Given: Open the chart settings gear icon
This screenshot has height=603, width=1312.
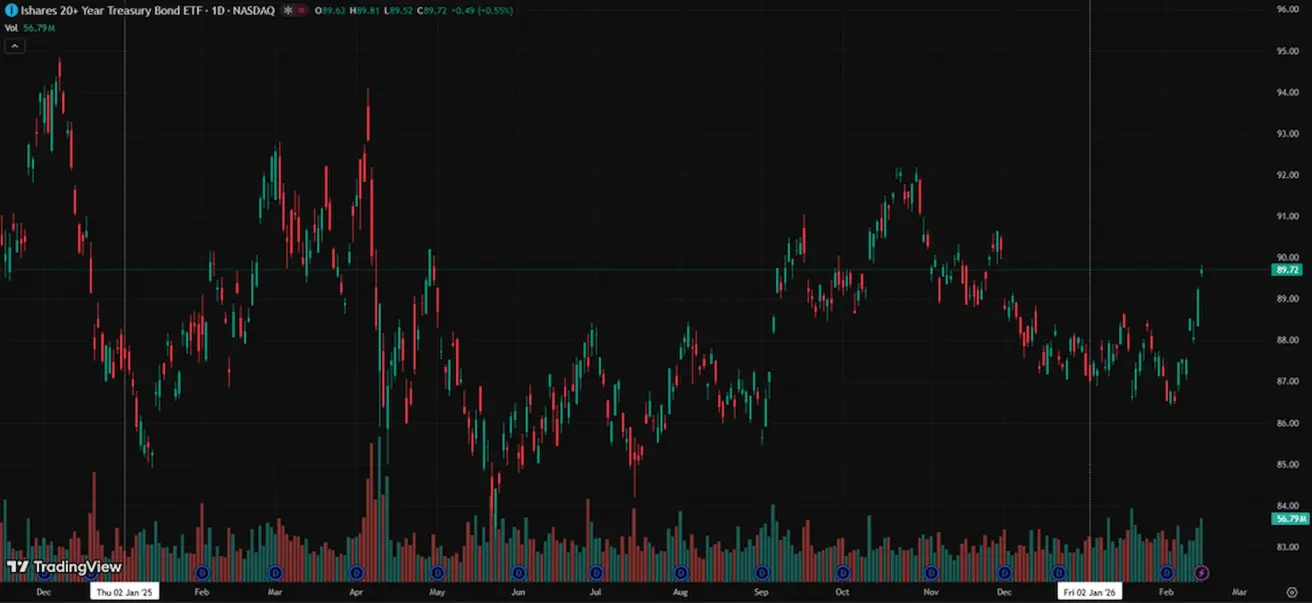Looking at the screenshot, I should [x=1291, y=592].
